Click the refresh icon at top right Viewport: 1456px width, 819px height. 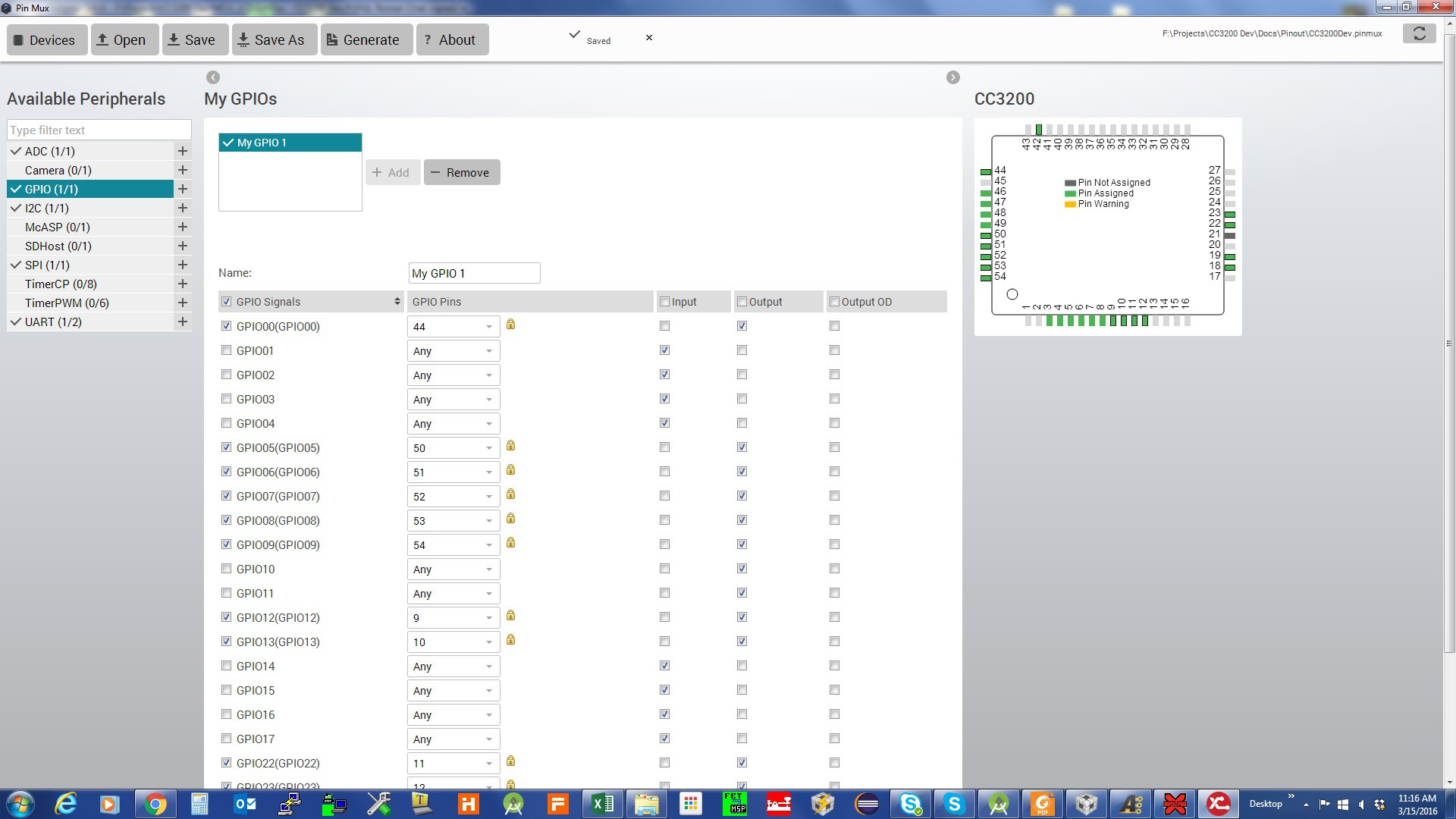pyautogui.click(x=1419, y=33)
